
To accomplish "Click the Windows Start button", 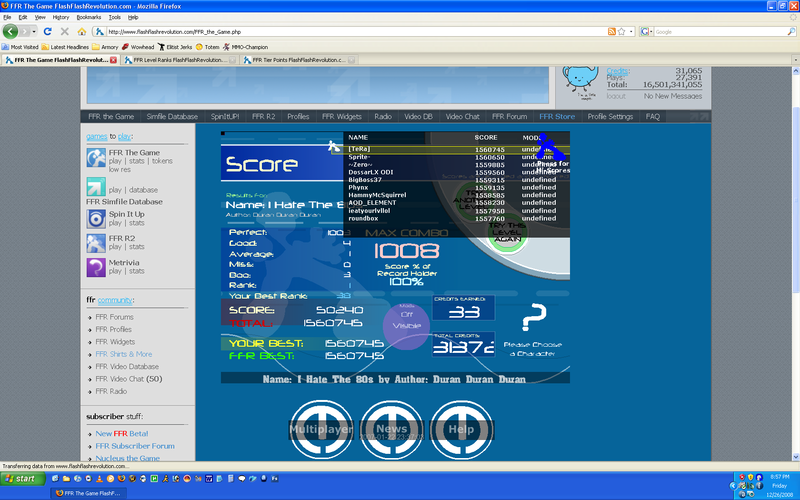I will (24, 479).
